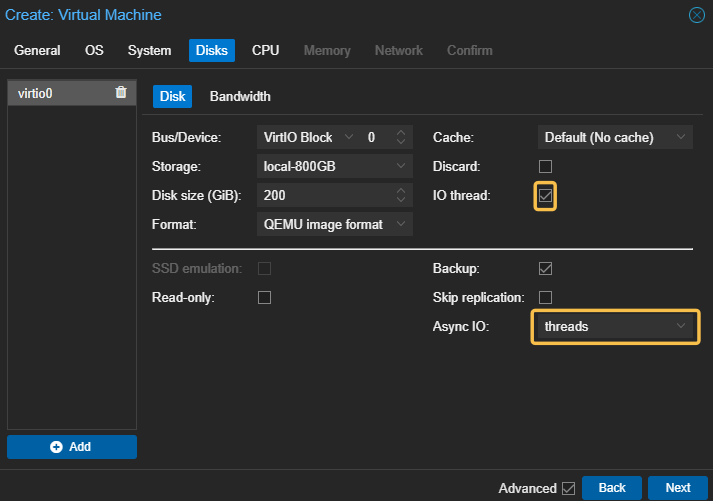Open the Format QEMU image format dropdown

(x=401, y=224)
